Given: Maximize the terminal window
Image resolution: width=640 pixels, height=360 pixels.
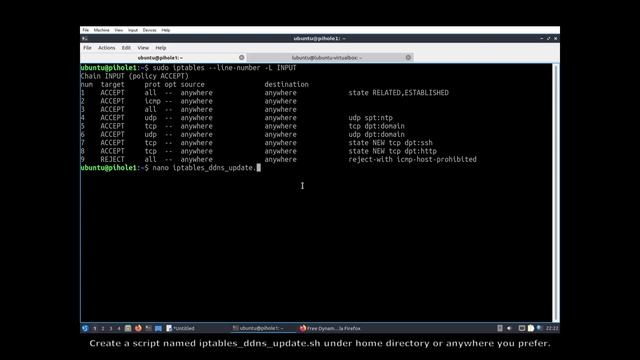Looking at the screenshot, I should (549, 38).
